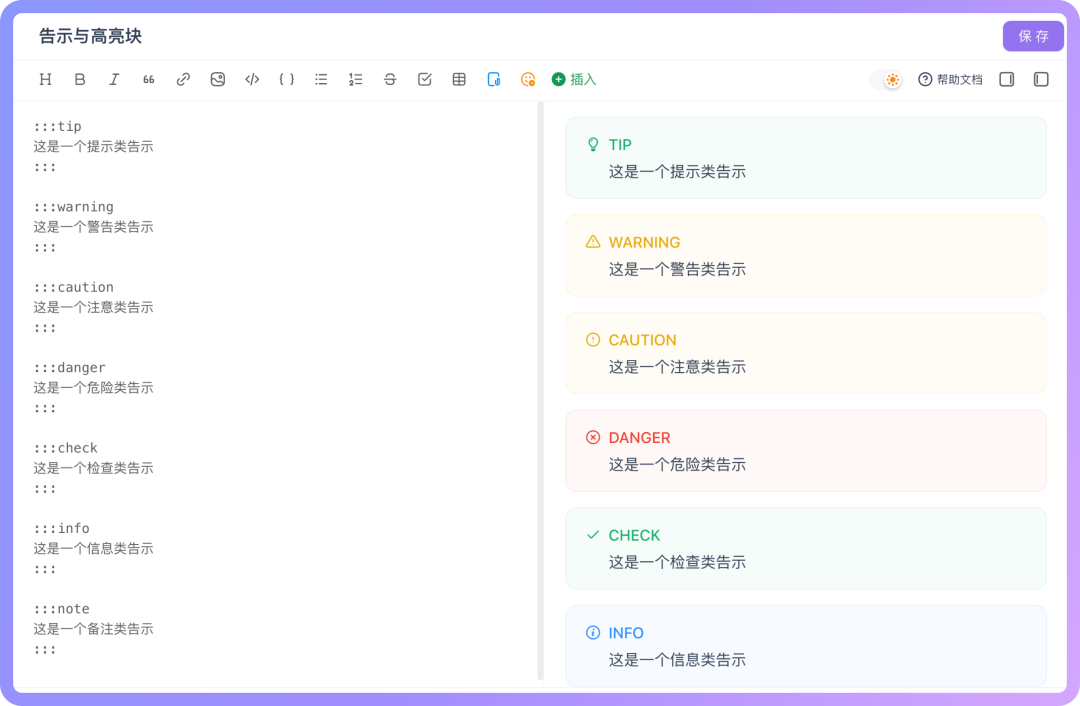
Task: Click the :::caution line in the editor
Action: [x=74, y=287]
